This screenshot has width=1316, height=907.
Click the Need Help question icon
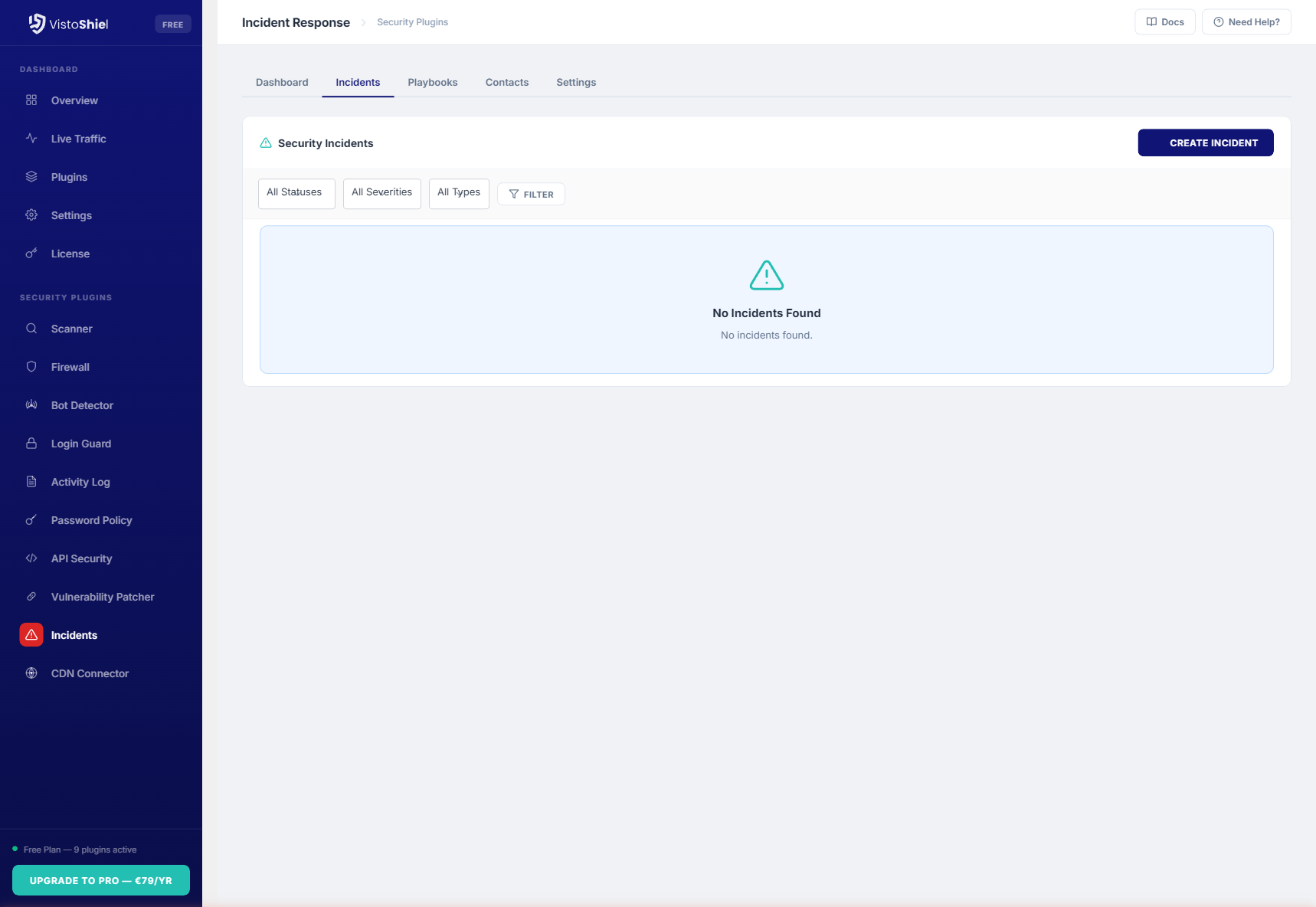[1218, 21]
